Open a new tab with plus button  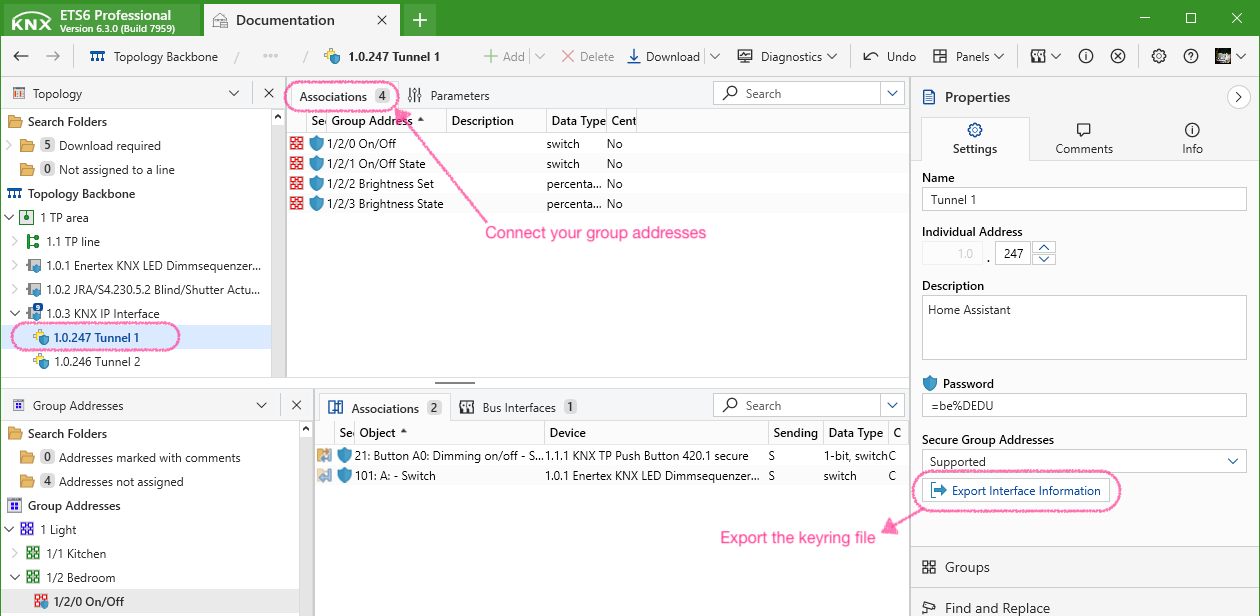pos(420,20)
